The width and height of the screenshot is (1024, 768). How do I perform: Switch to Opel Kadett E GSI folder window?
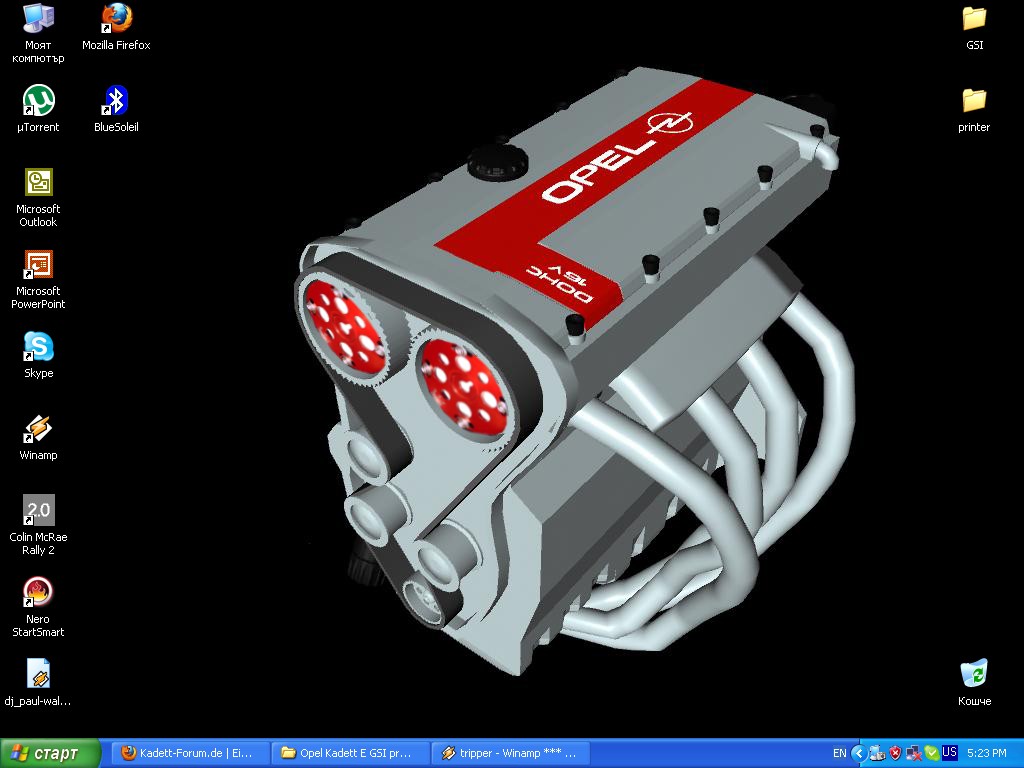351,753
